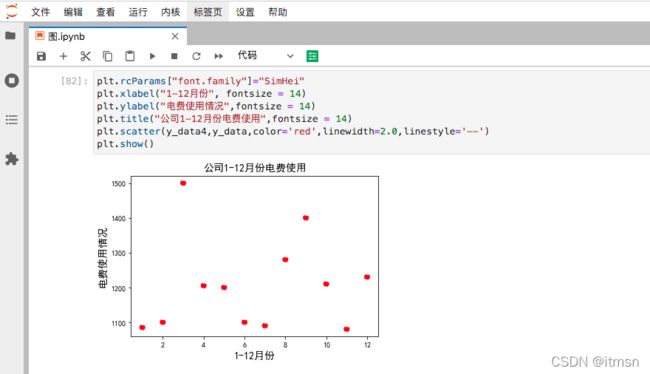Open the 帮助 menu
650x374 pixels.
tap(277, 12)
